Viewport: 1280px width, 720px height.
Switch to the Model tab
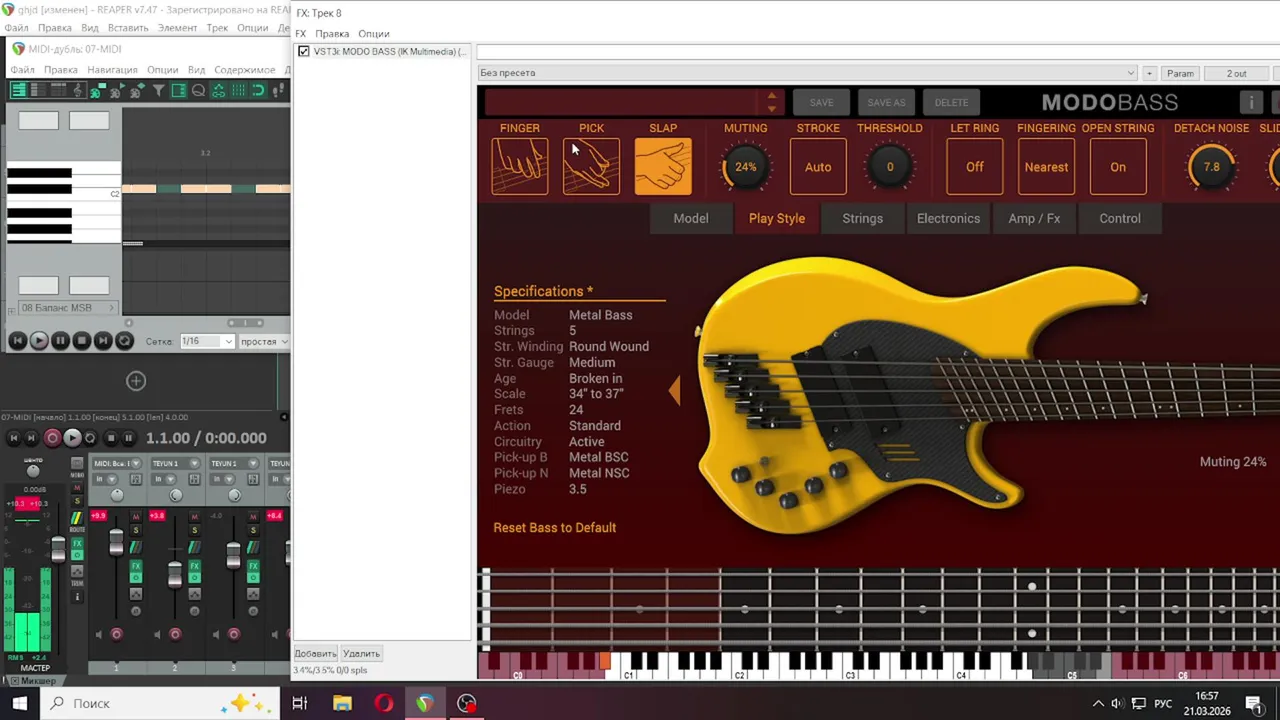point(691,218)
